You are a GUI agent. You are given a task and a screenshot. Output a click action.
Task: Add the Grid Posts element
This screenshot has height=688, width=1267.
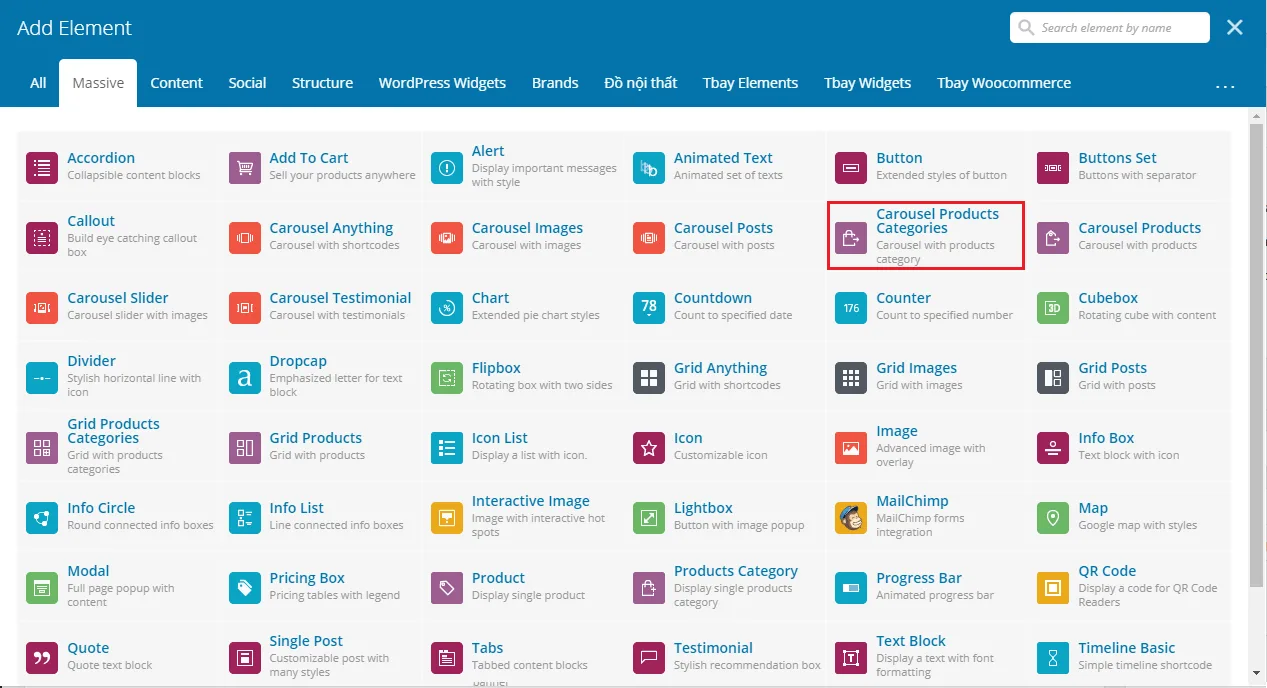(1131, 376)
